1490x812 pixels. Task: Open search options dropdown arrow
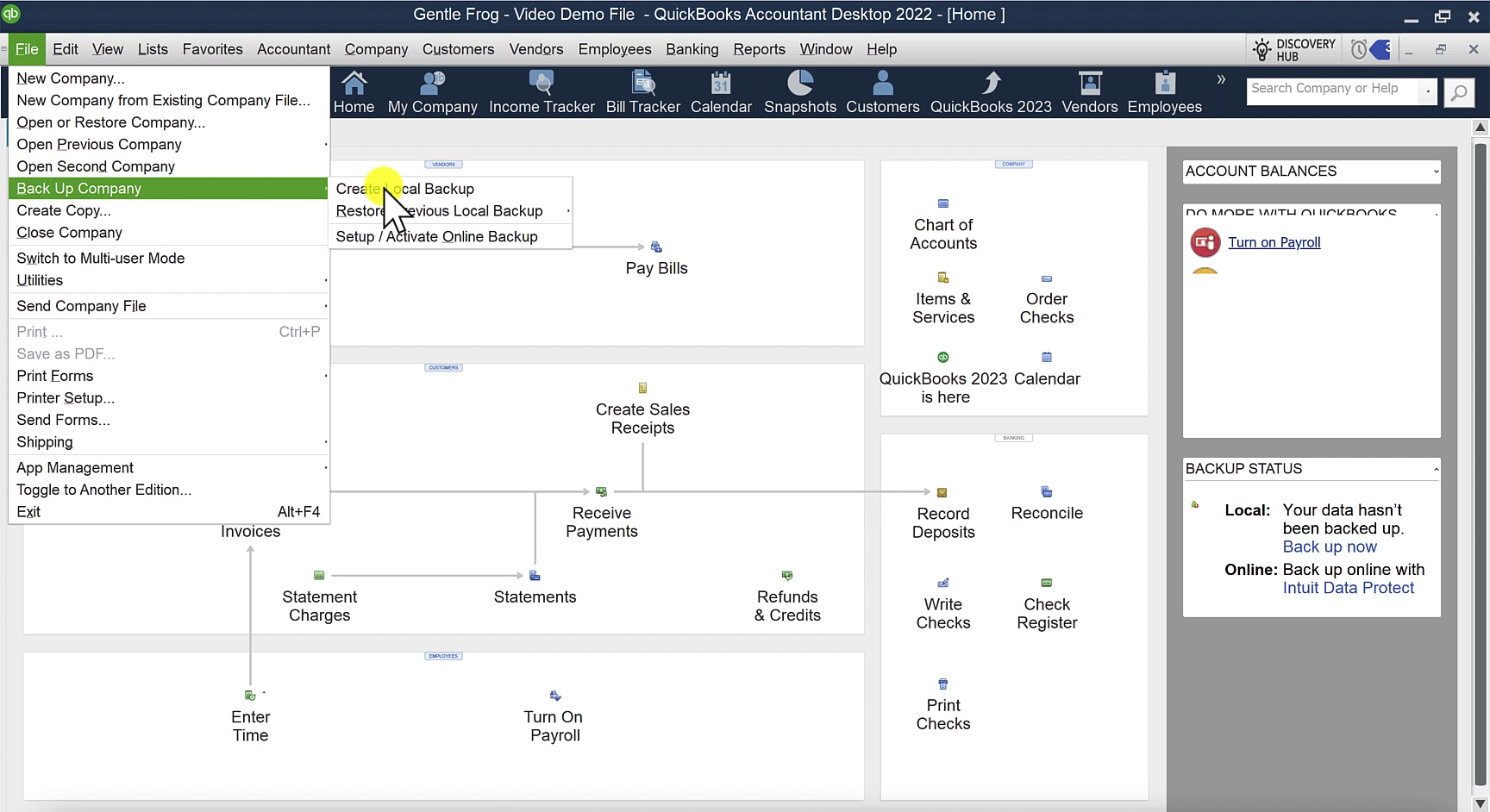1429,91
